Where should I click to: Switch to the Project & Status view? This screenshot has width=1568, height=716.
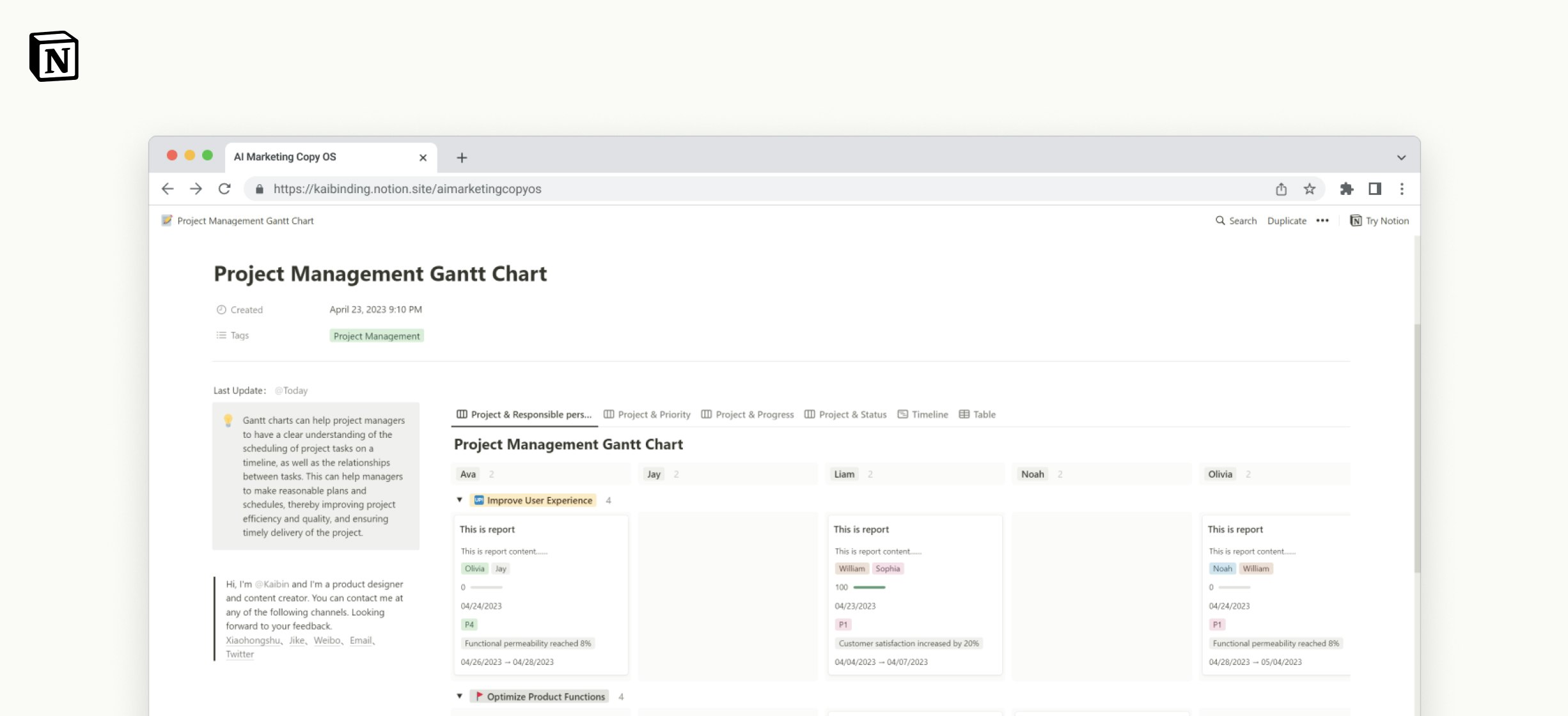coord(845,414)
